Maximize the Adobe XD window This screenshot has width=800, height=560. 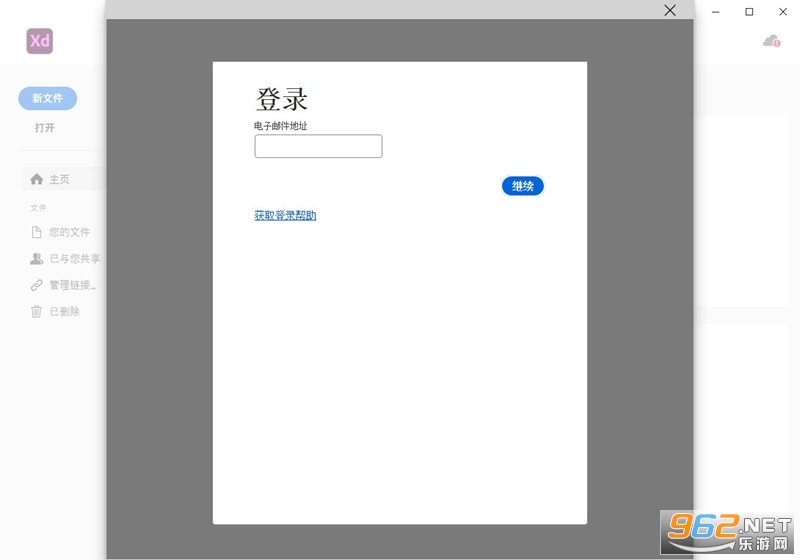point(749,12)
